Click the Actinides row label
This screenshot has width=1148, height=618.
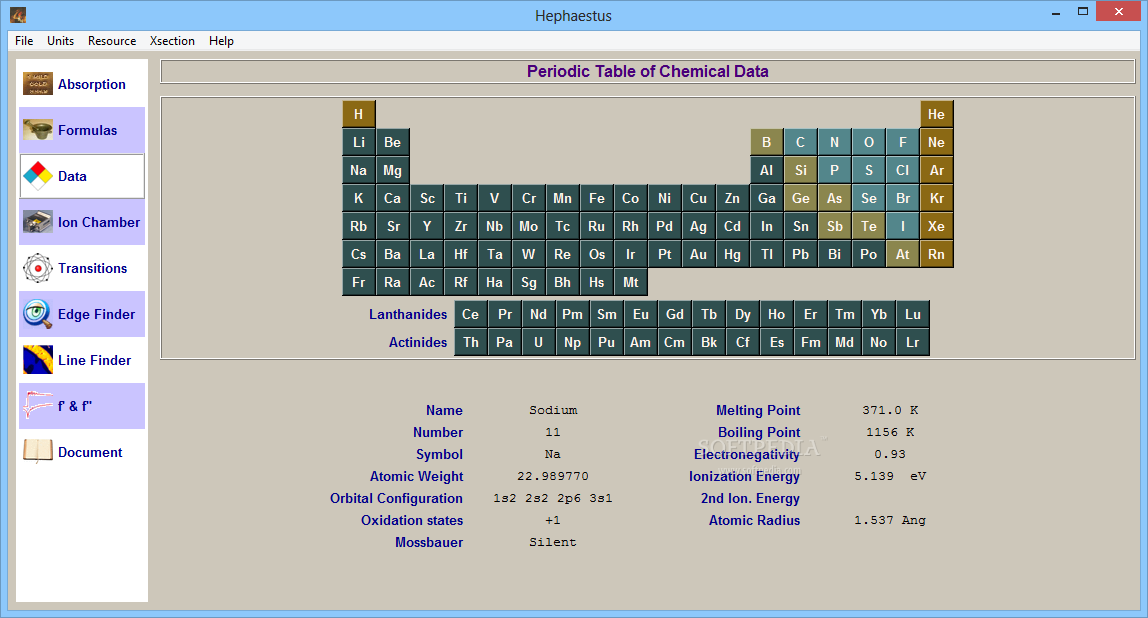click(418, 342)
